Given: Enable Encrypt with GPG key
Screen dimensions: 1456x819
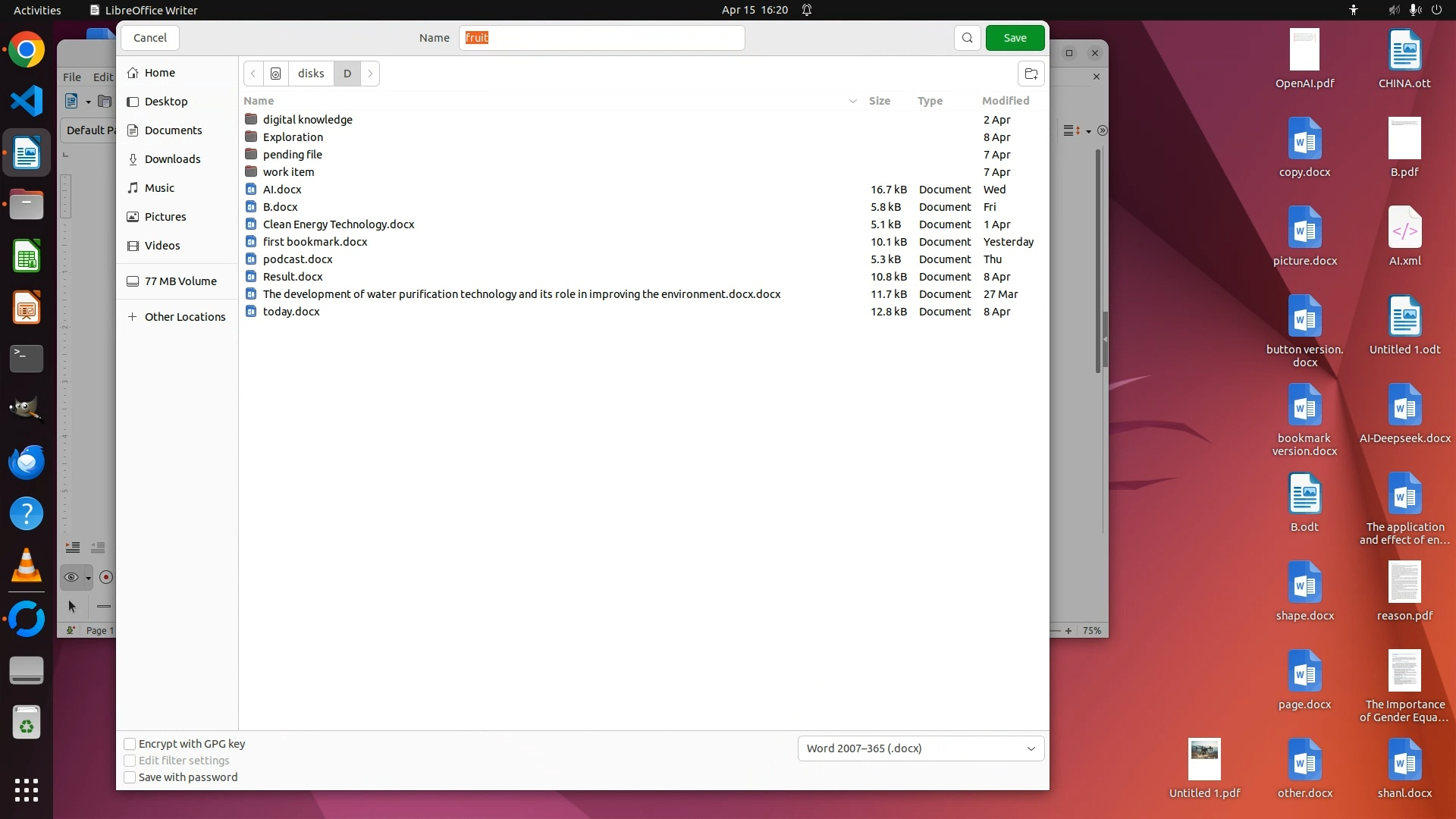Looking at the screenshot, I should click(x=130, y=744).
